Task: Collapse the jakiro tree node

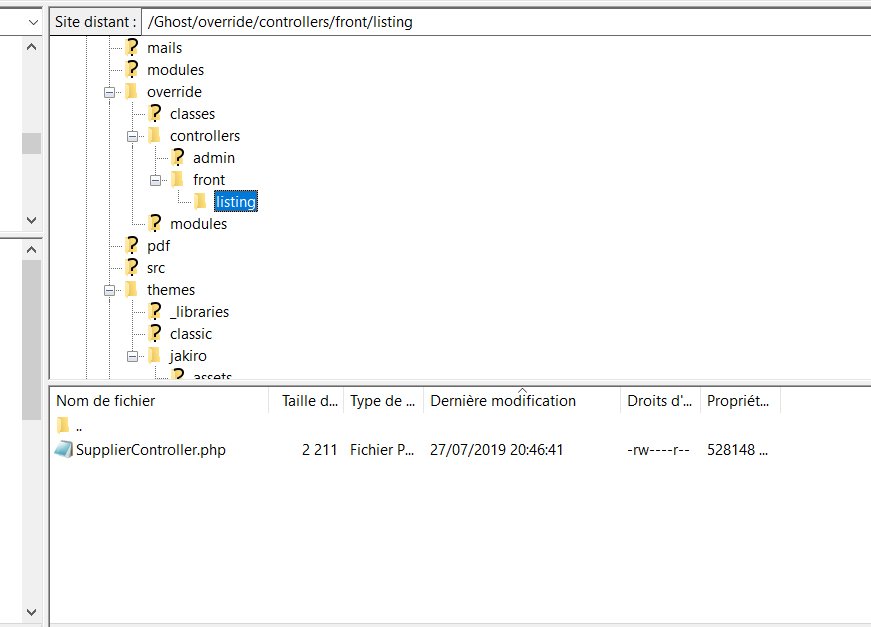Action: point(132,356)
